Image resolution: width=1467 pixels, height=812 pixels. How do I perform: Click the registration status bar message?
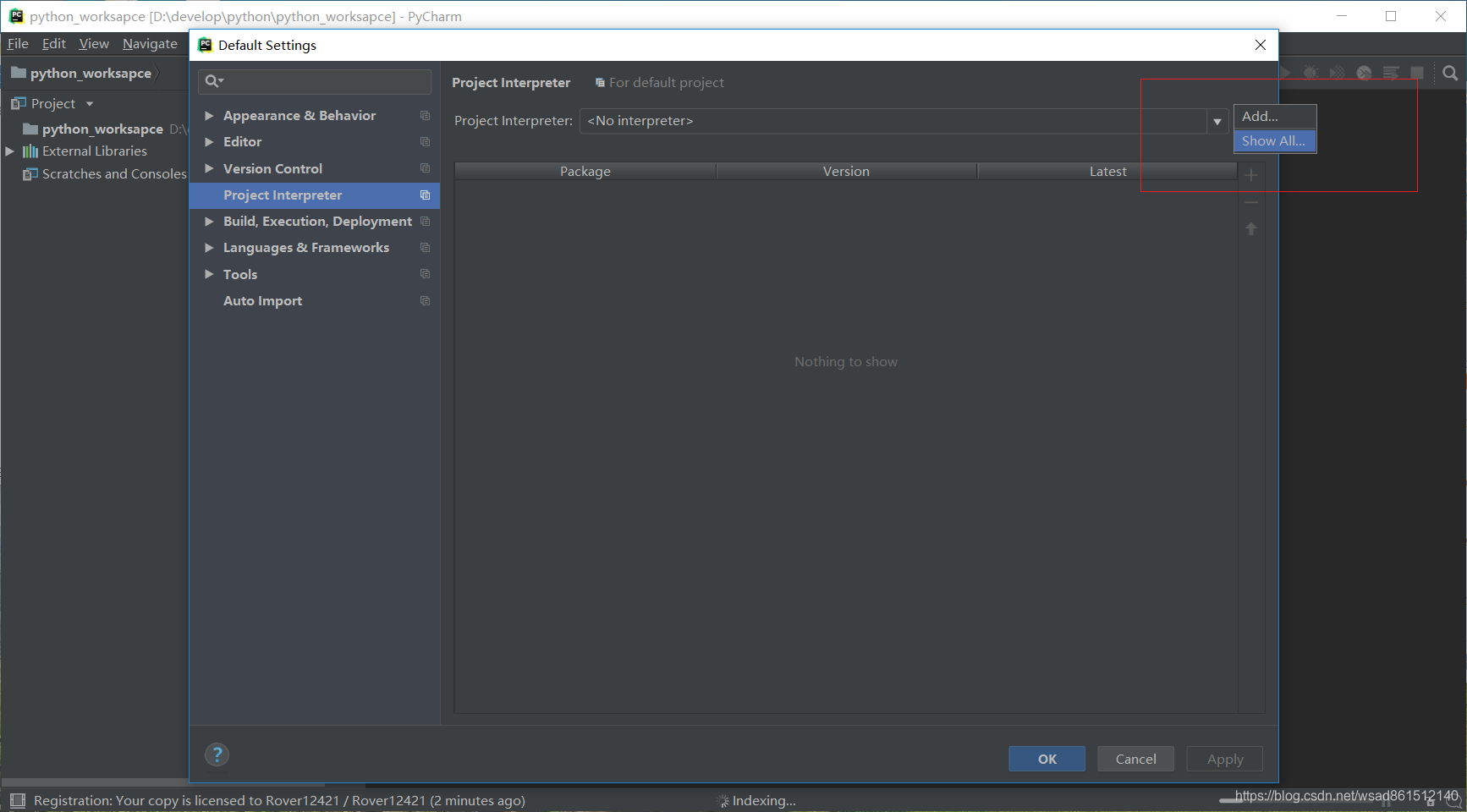click(x=279, y=801)
